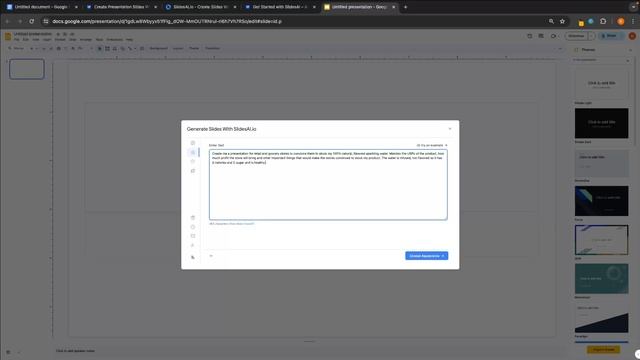The image size is (640, 360).
Task: Choose the Simple Dark theme thumbnail
Action: click(x=602, y=123)
